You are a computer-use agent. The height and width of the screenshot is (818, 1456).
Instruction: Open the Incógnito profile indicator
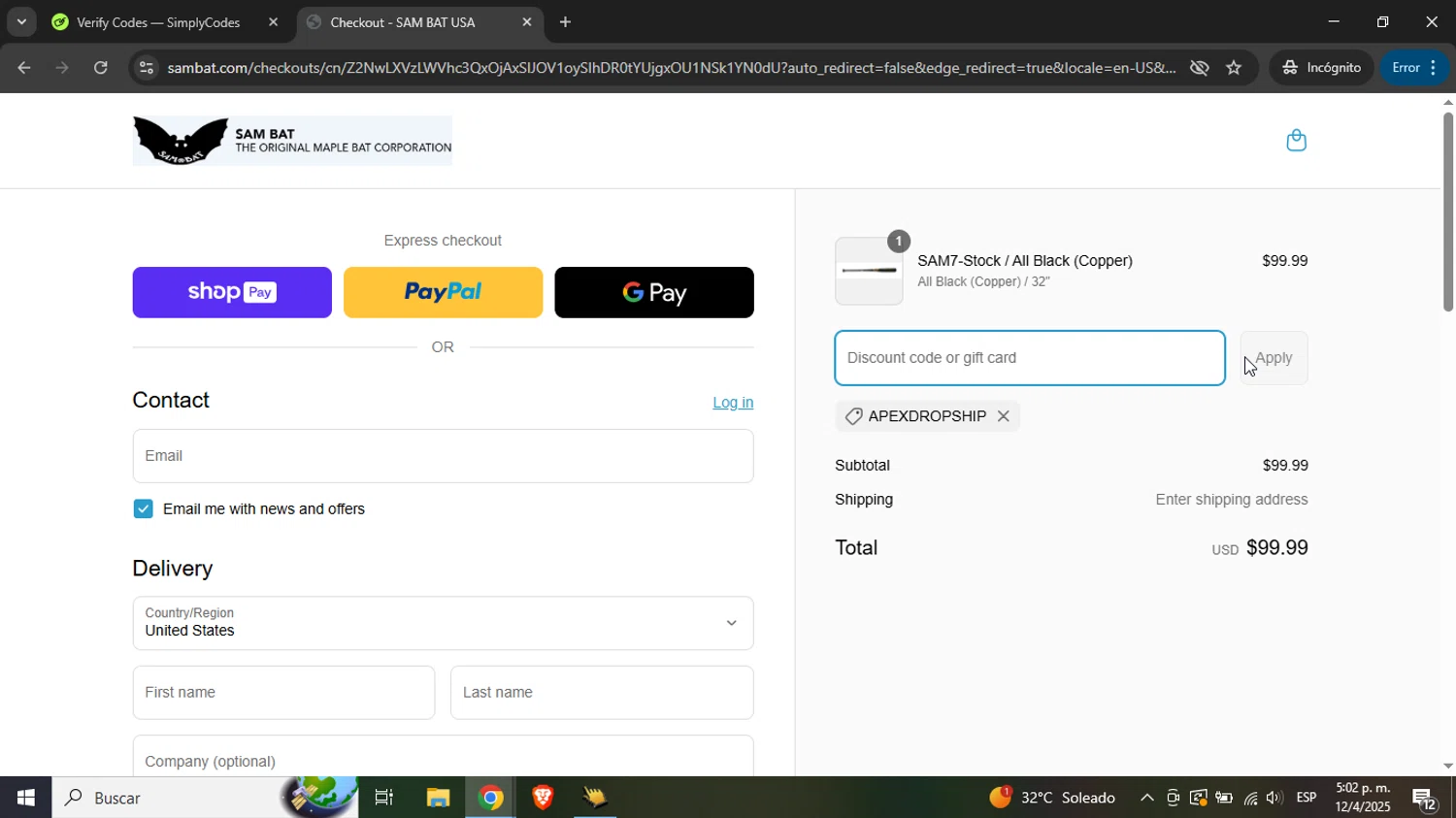pyautogui.click(x=1322, y=68)
